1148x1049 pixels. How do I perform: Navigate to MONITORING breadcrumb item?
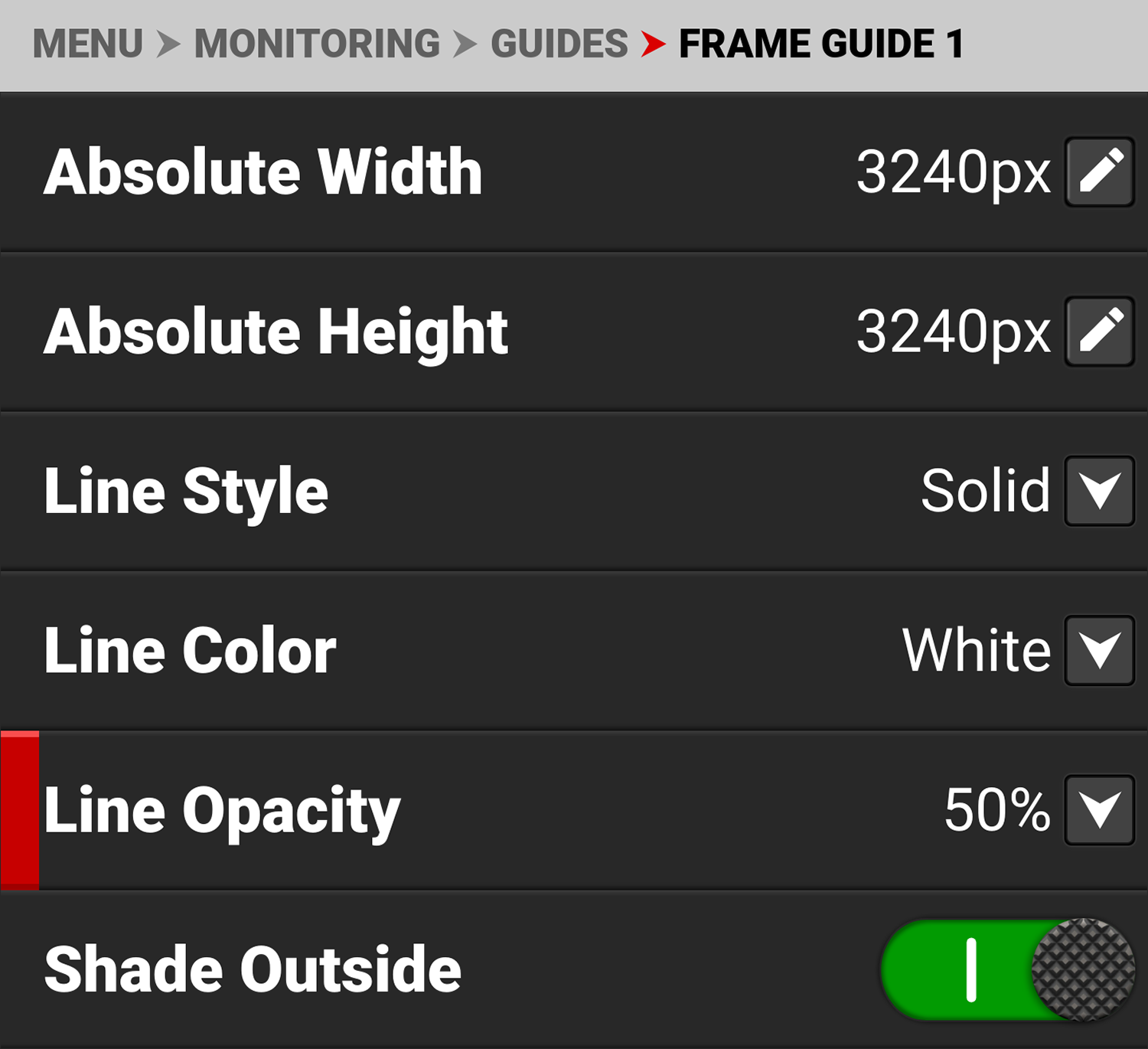point(317,44)
